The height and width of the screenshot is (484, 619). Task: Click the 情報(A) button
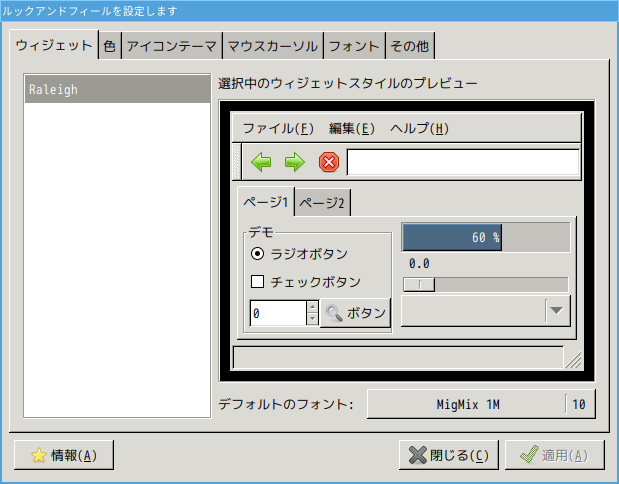click(x=64, y=455)
